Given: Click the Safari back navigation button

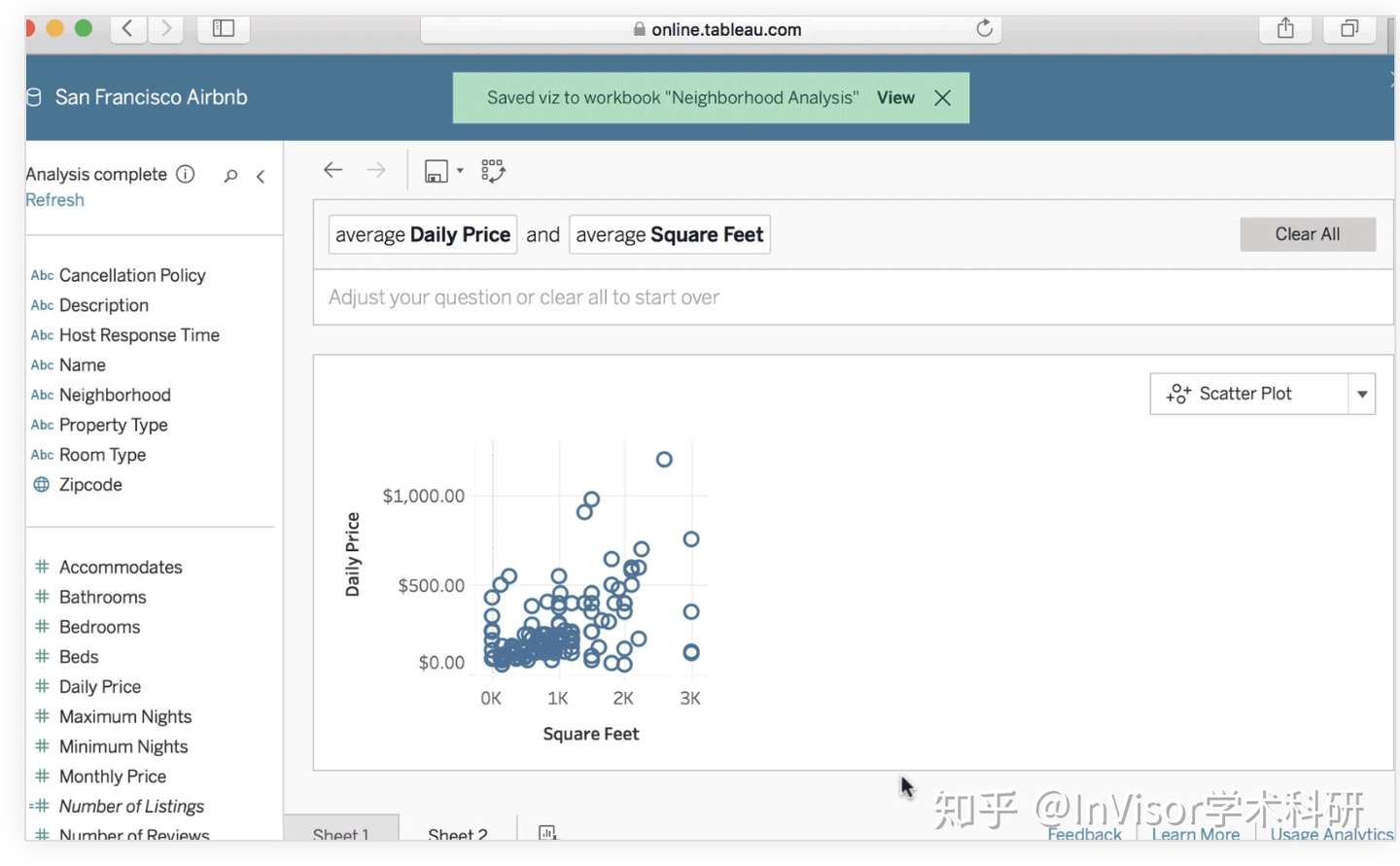Looking at the screenshot, I should (128, 28).
